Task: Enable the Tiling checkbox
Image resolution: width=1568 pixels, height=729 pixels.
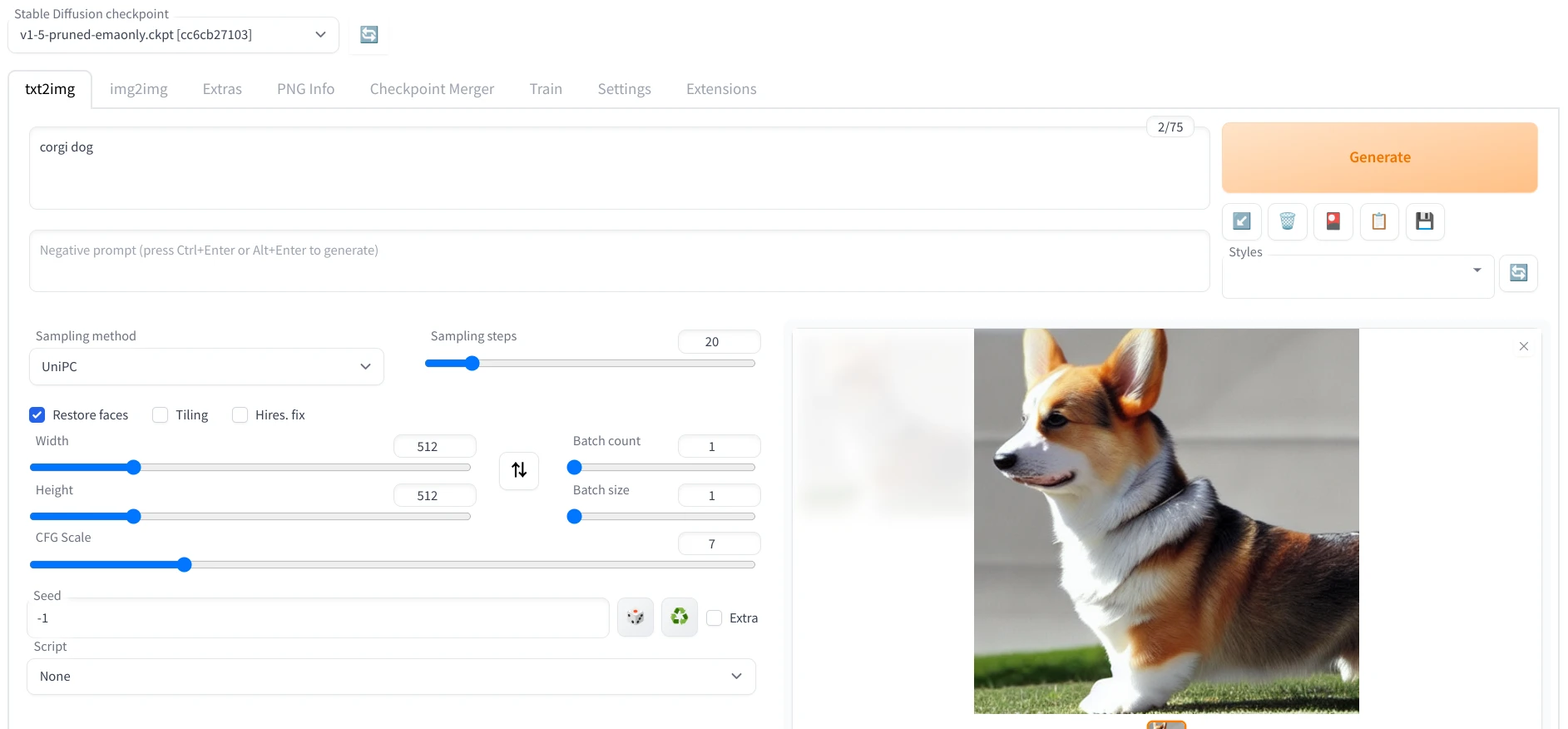Action: (x=161, y=415)
